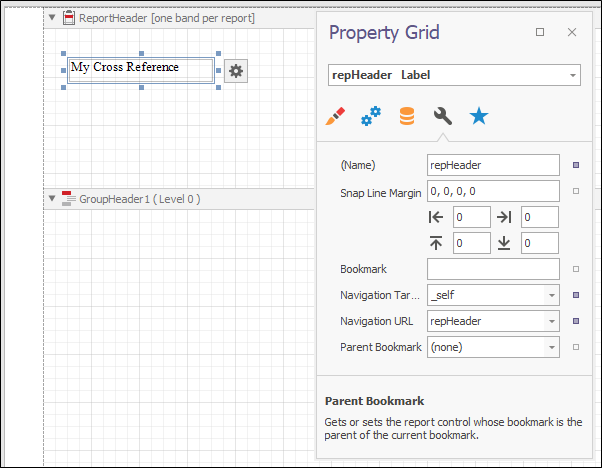
Task: Click the Parent Bookmark property label
Action: pos(380,347)
